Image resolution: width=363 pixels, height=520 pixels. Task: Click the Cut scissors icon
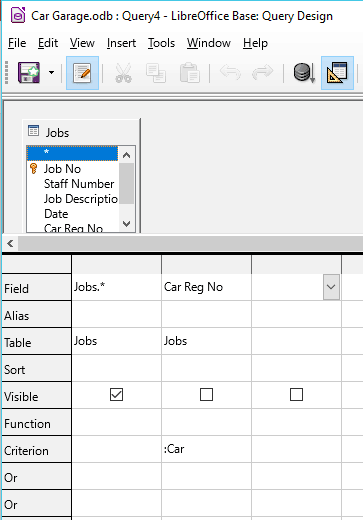tap(123, 73)
